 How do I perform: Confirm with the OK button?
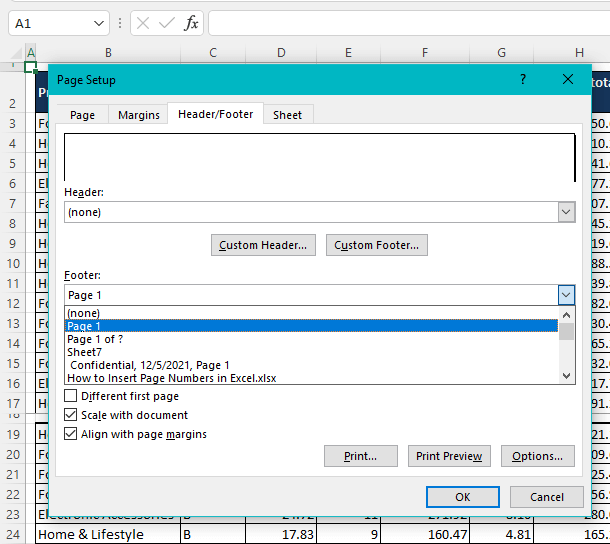(463, 497)
